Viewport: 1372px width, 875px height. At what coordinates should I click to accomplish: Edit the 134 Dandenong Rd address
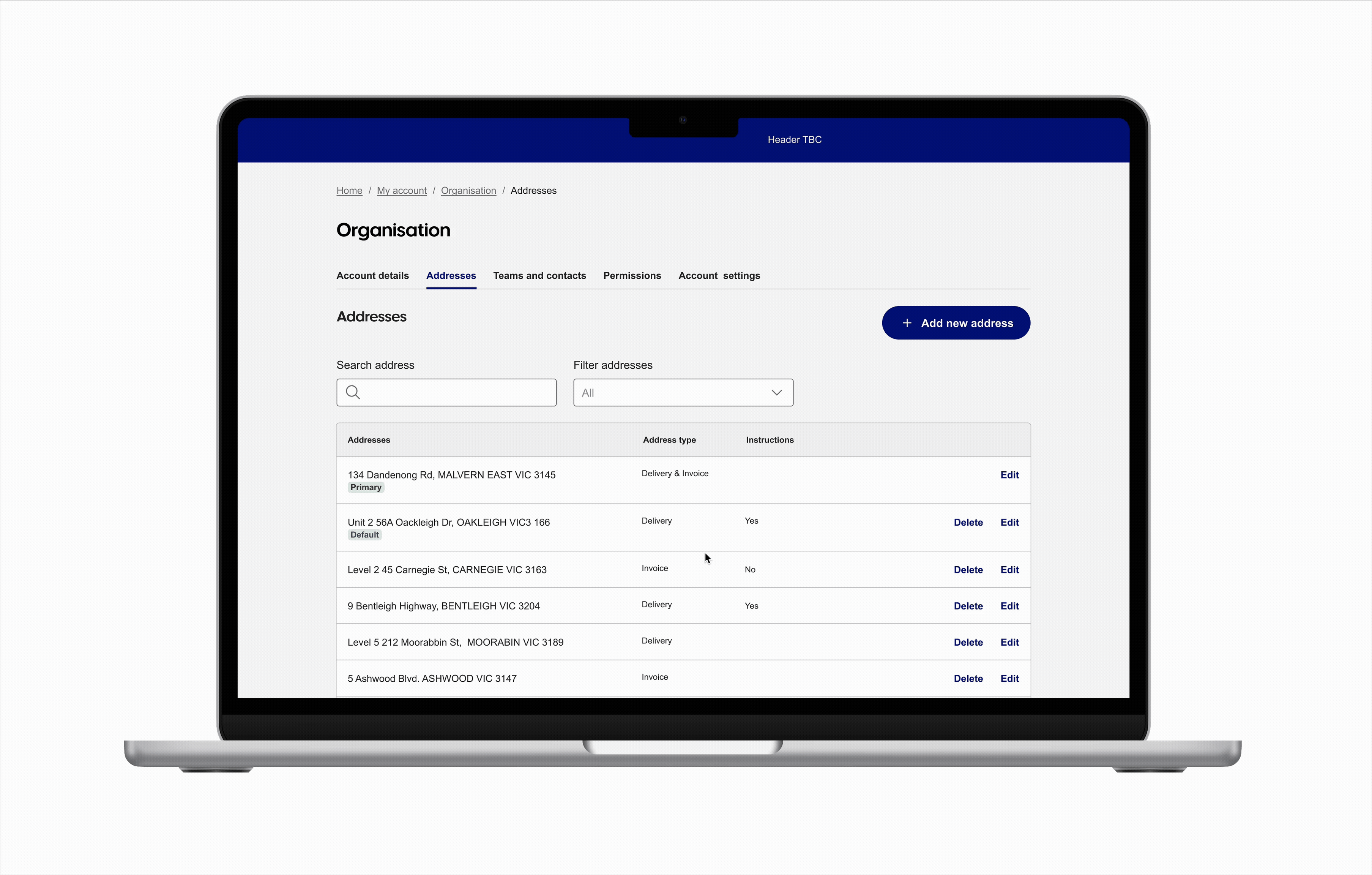pos(1009,475)
